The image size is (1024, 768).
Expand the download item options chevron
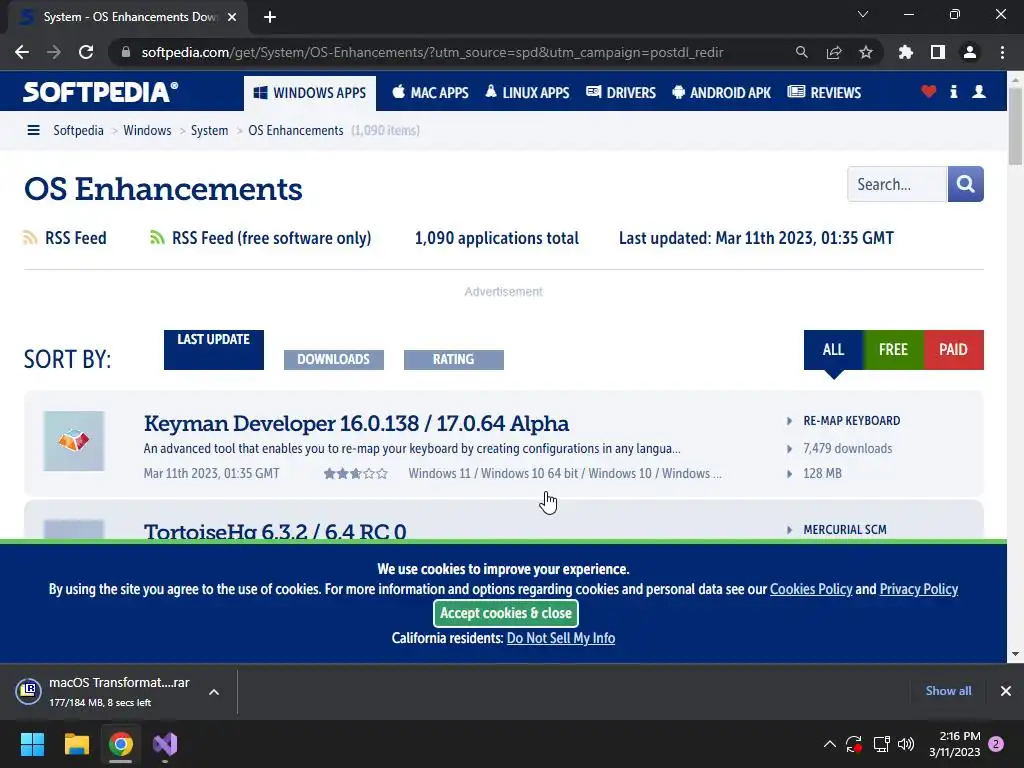click(214, 692)
